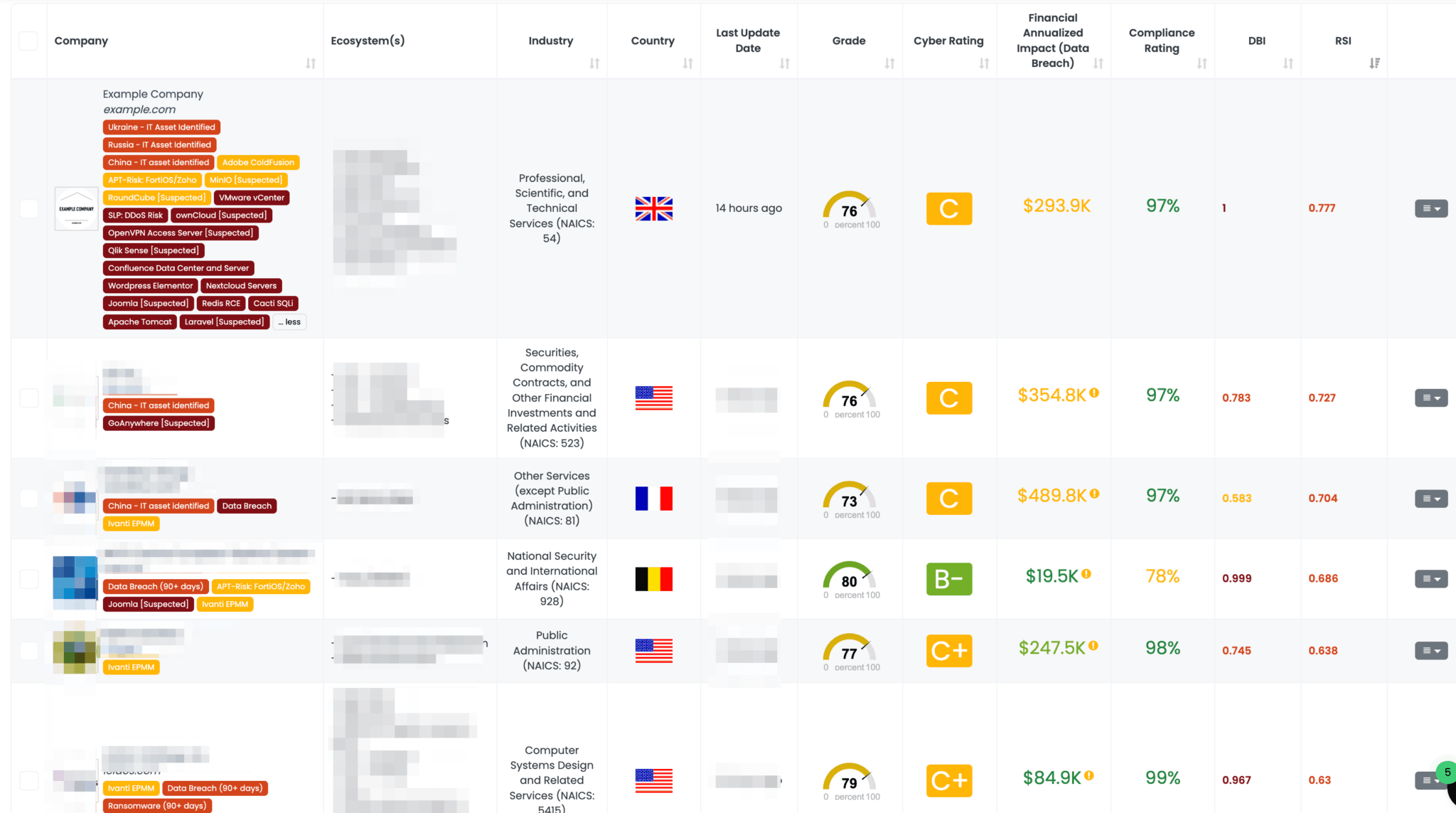Click the VMware vCenter tag
1456x813 pixels.
252,198
